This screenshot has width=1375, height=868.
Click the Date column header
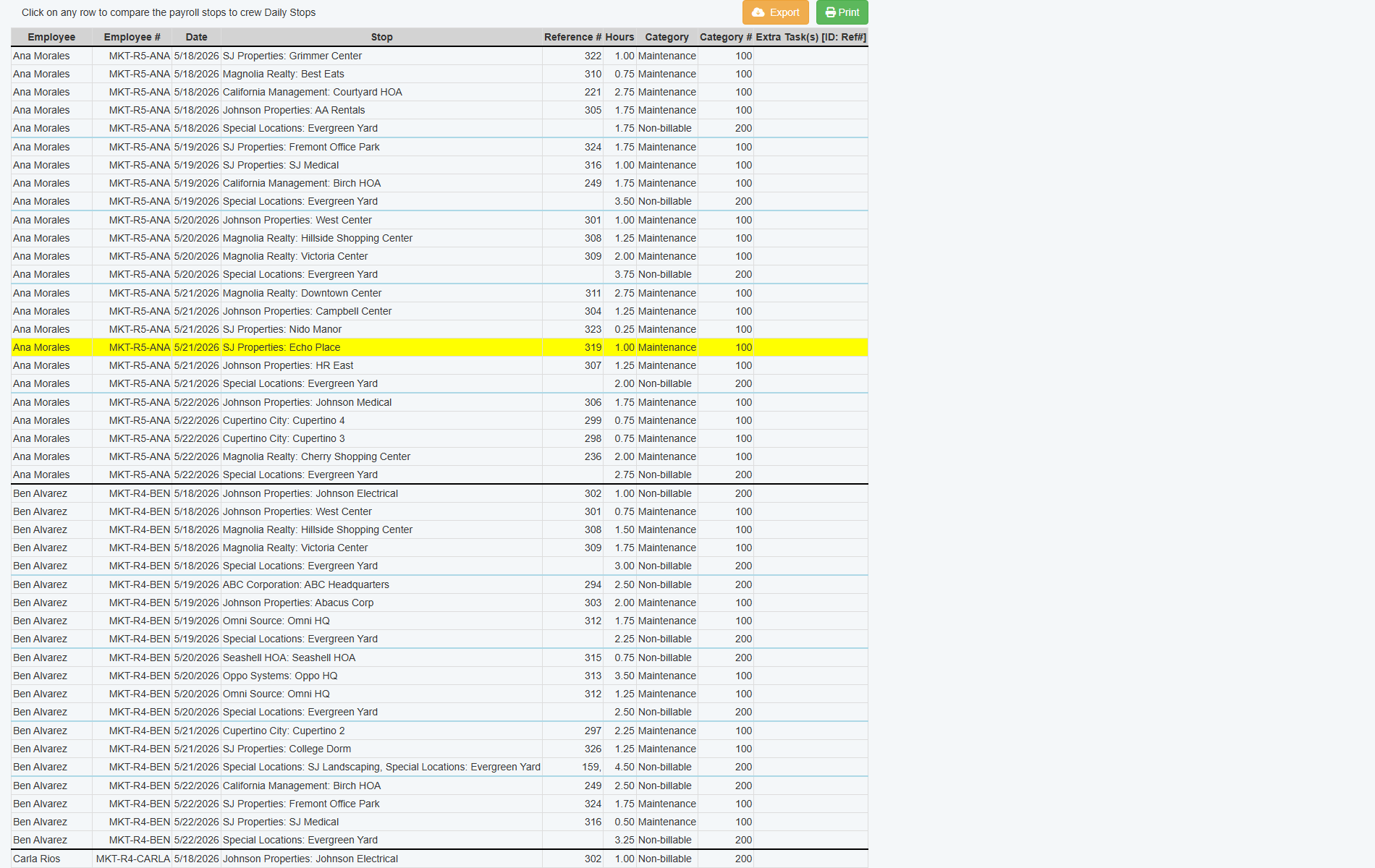[196, 37]
